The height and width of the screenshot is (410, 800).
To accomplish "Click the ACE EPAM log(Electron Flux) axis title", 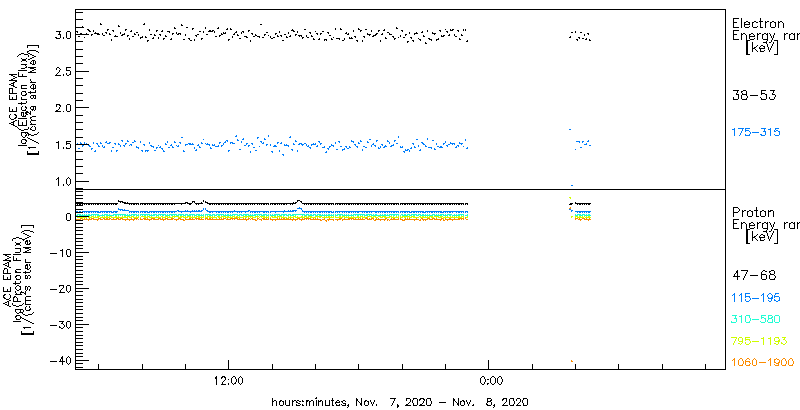I will pyautogui.click(x=24, y=100).
